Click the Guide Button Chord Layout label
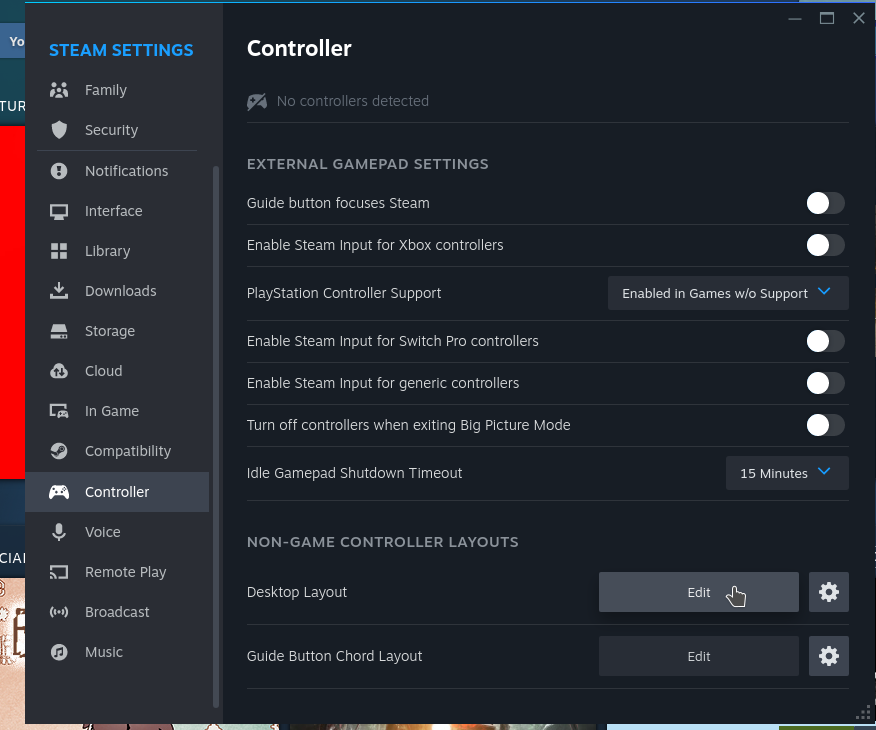 334,656
